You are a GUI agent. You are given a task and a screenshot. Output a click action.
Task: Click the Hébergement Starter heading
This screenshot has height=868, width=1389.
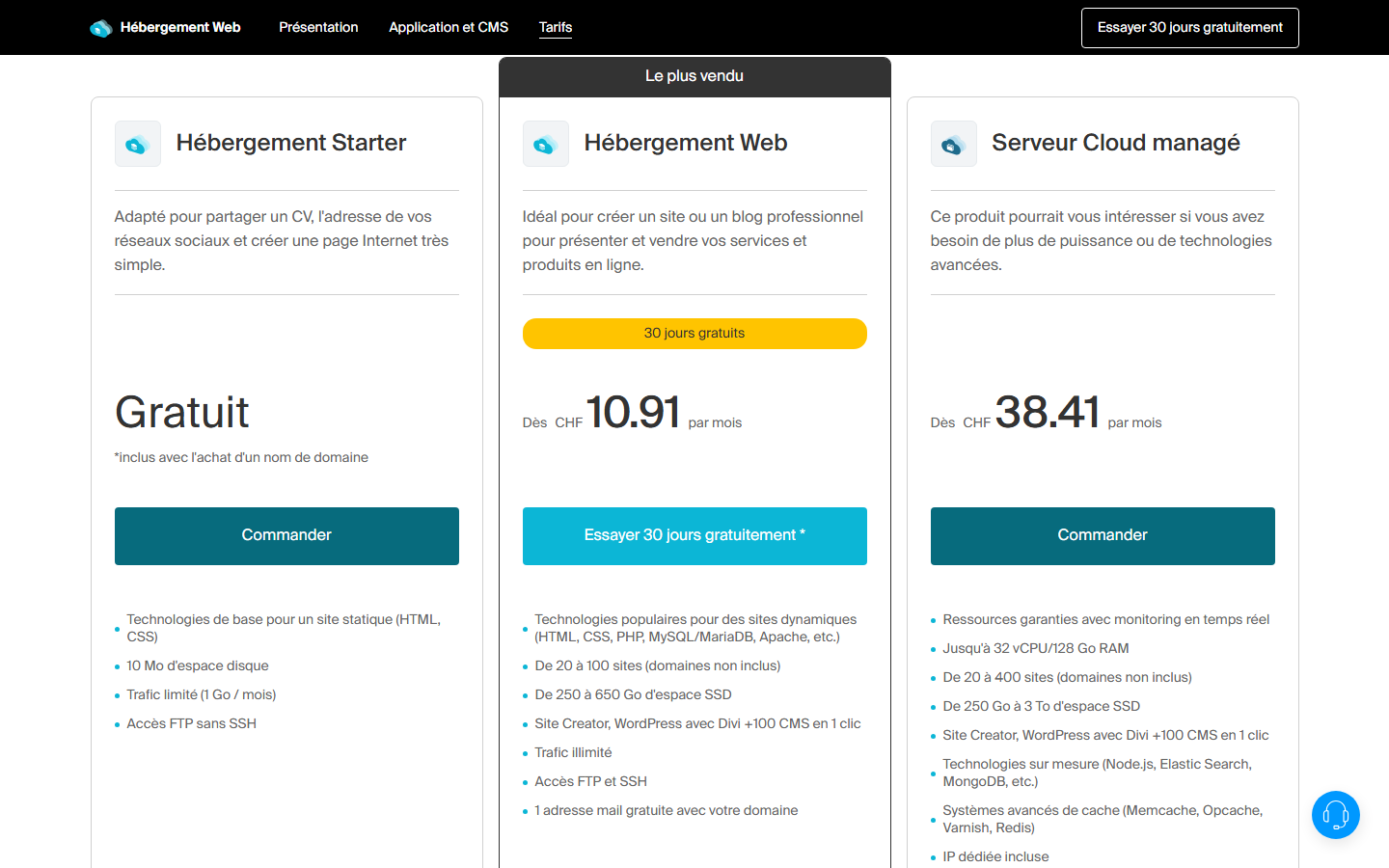(x=291, y=143)
